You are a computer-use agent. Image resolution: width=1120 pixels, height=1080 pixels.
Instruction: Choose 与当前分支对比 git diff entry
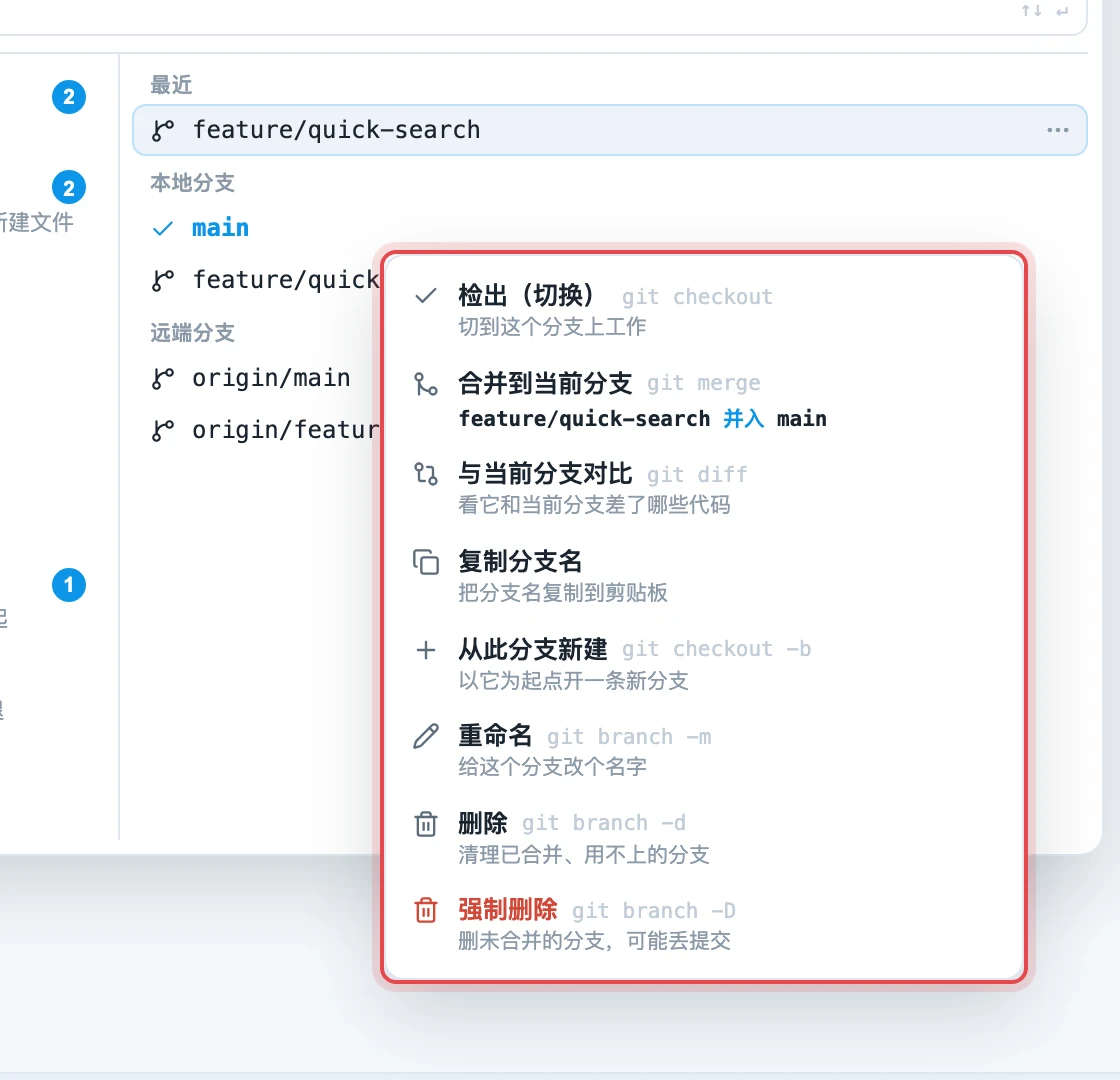coord(704,488)
